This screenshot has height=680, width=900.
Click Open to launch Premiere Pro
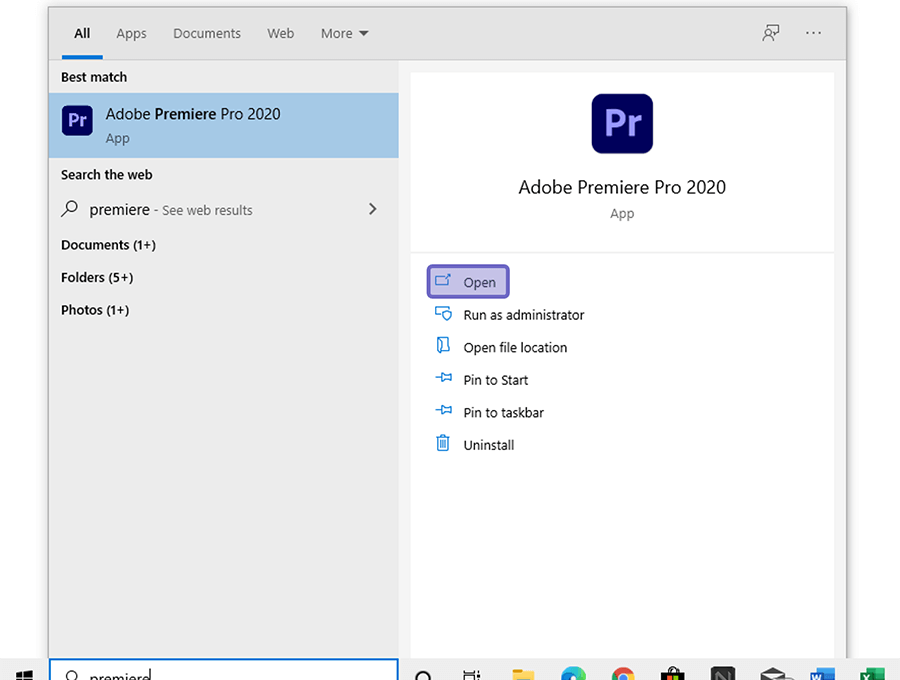click(468, 282)
